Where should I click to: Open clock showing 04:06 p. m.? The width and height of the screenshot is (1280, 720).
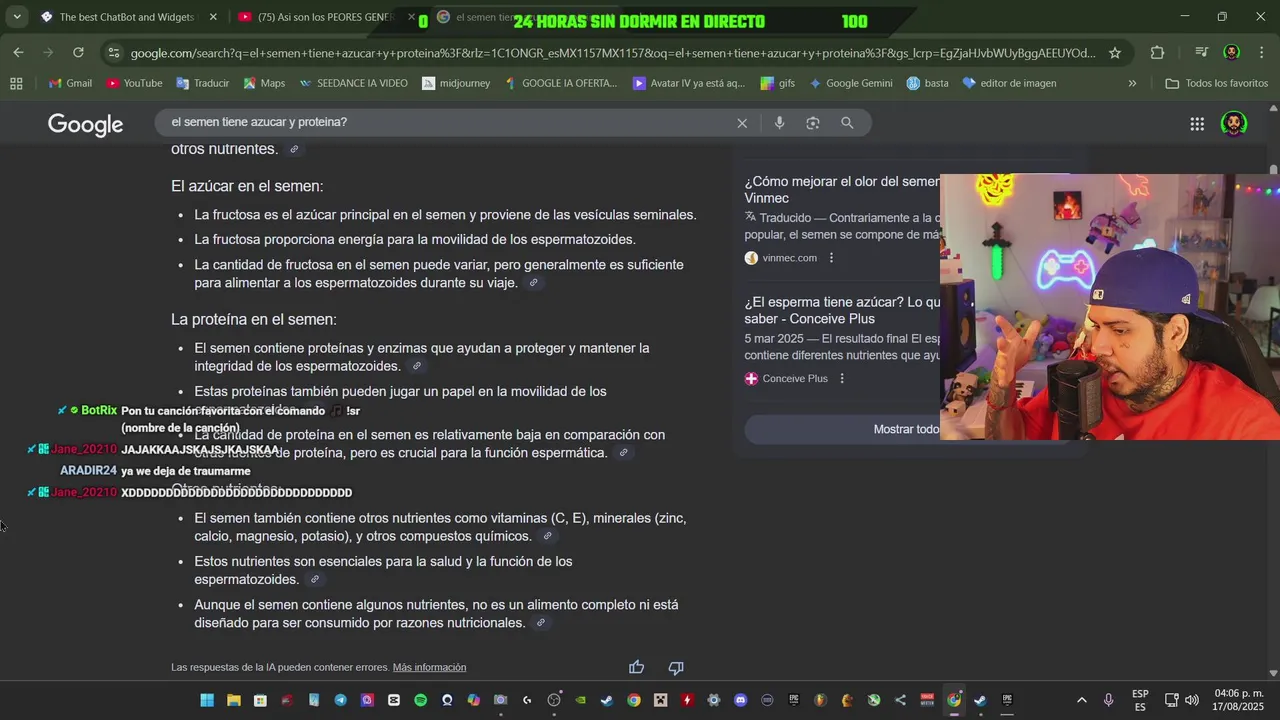(x=1239, y=700)
